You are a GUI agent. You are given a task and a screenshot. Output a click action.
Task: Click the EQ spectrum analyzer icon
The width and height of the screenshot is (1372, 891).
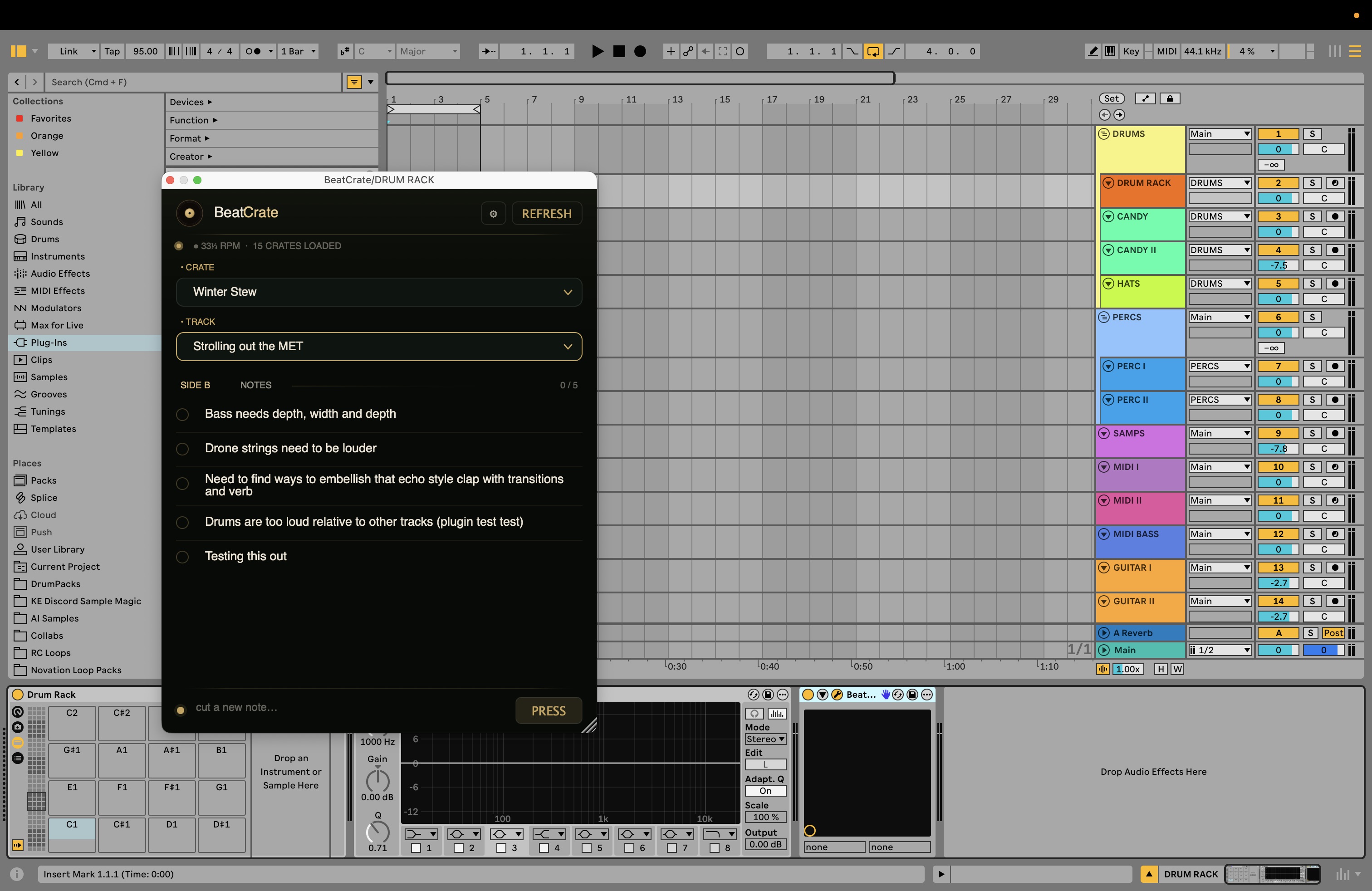777,714
